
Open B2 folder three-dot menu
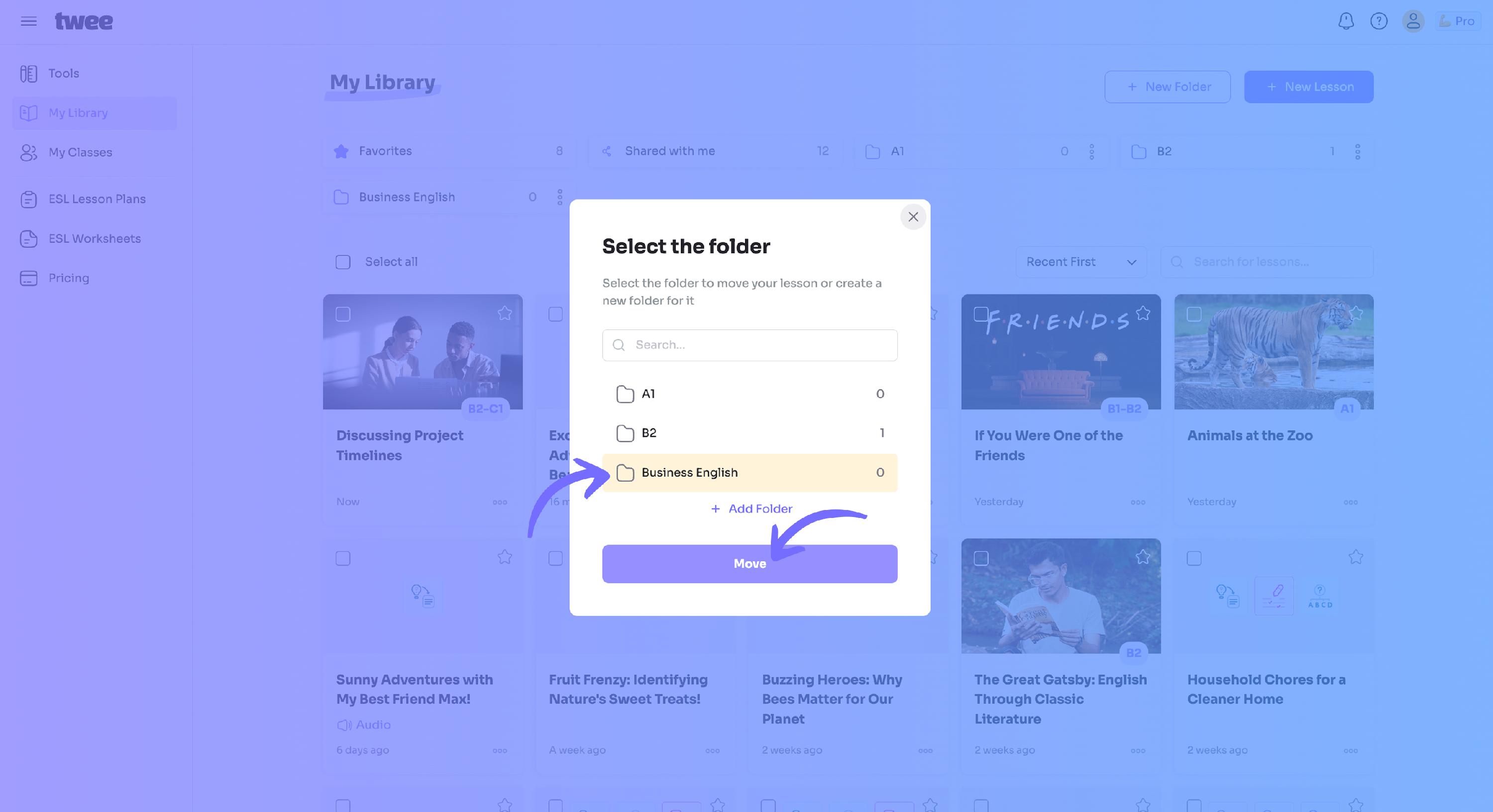coord(1358,152)
